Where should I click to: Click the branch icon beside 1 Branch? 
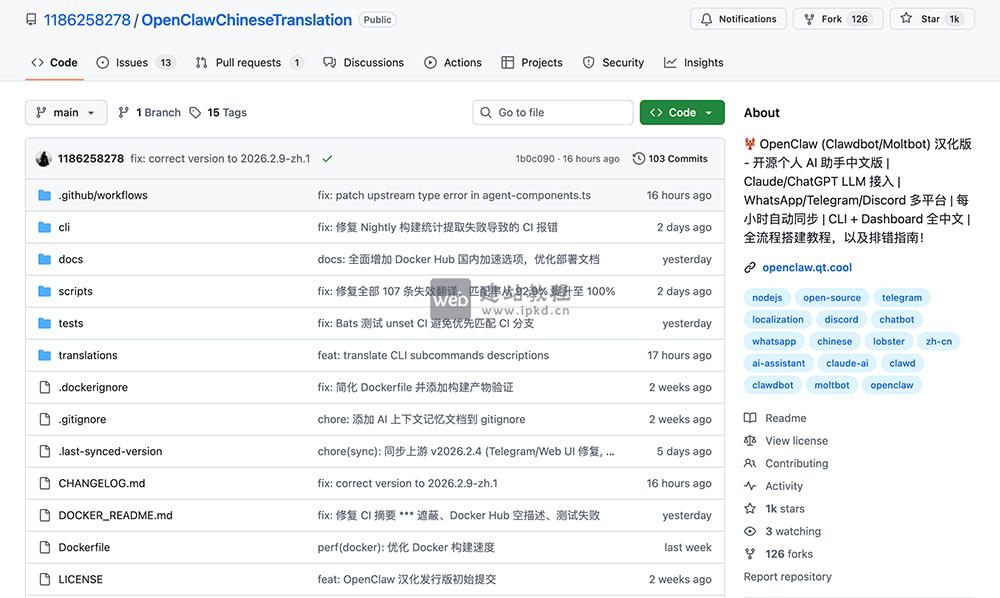(x=123, y=112)
